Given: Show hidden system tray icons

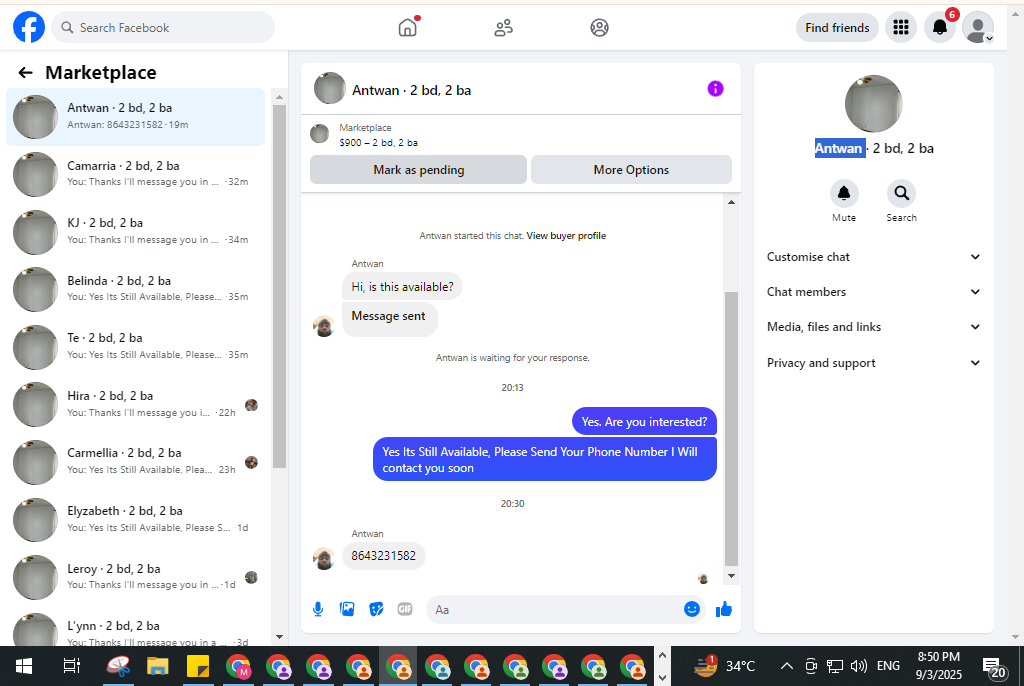Looking at the screenshot, I should click(x=787, y=666).
